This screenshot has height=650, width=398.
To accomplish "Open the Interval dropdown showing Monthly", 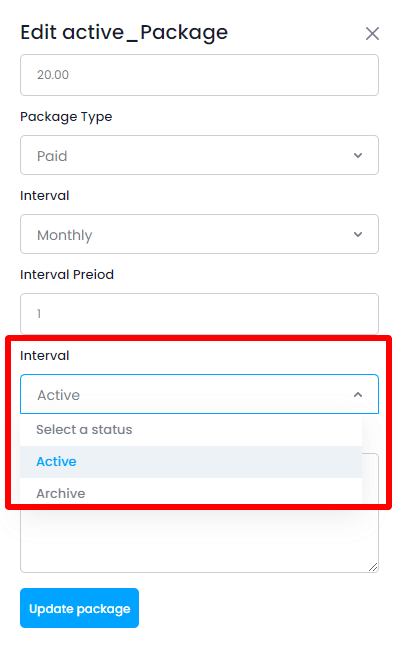I will (x=199, y=234).
